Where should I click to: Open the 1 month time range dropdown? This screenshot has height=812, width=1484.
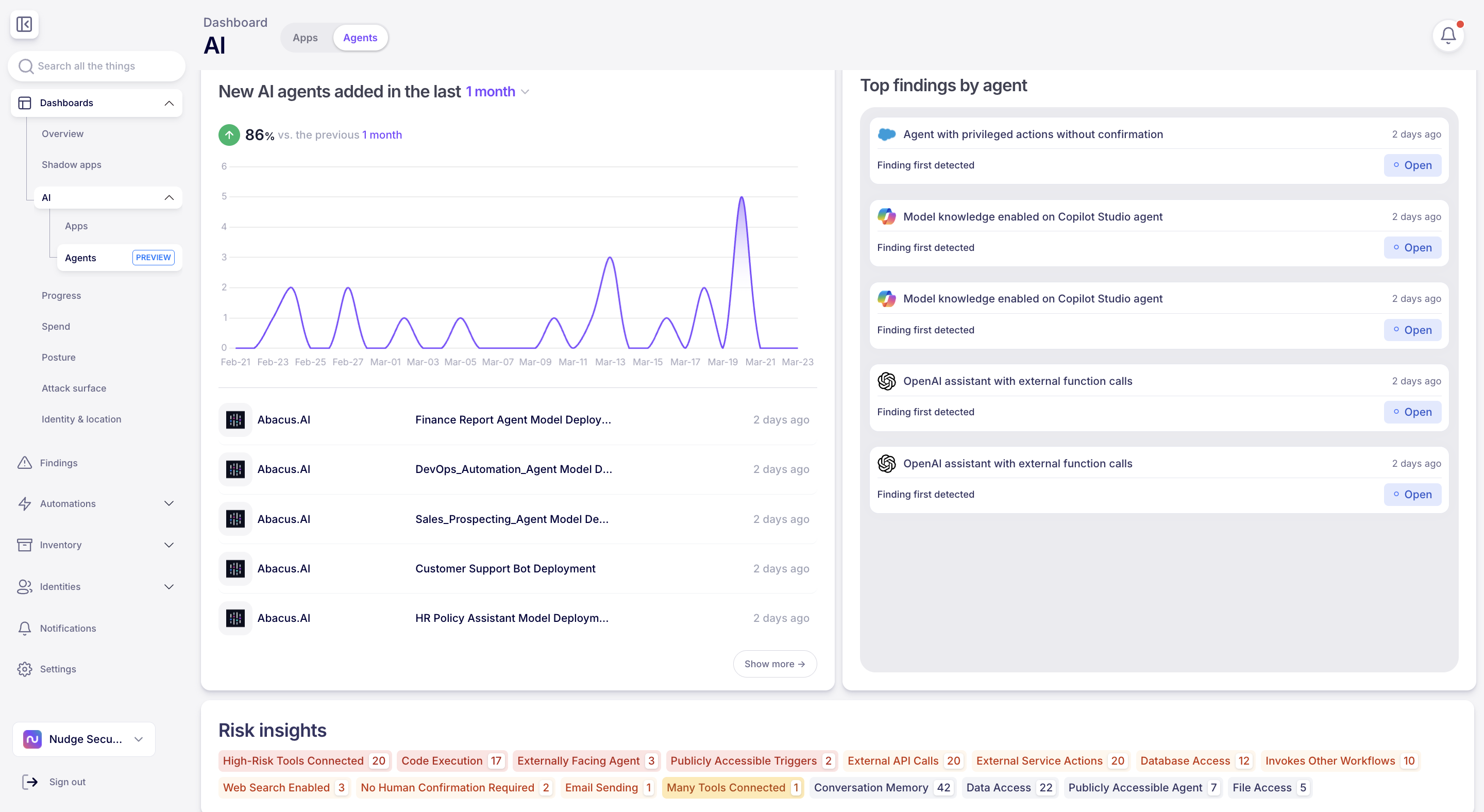497,92
